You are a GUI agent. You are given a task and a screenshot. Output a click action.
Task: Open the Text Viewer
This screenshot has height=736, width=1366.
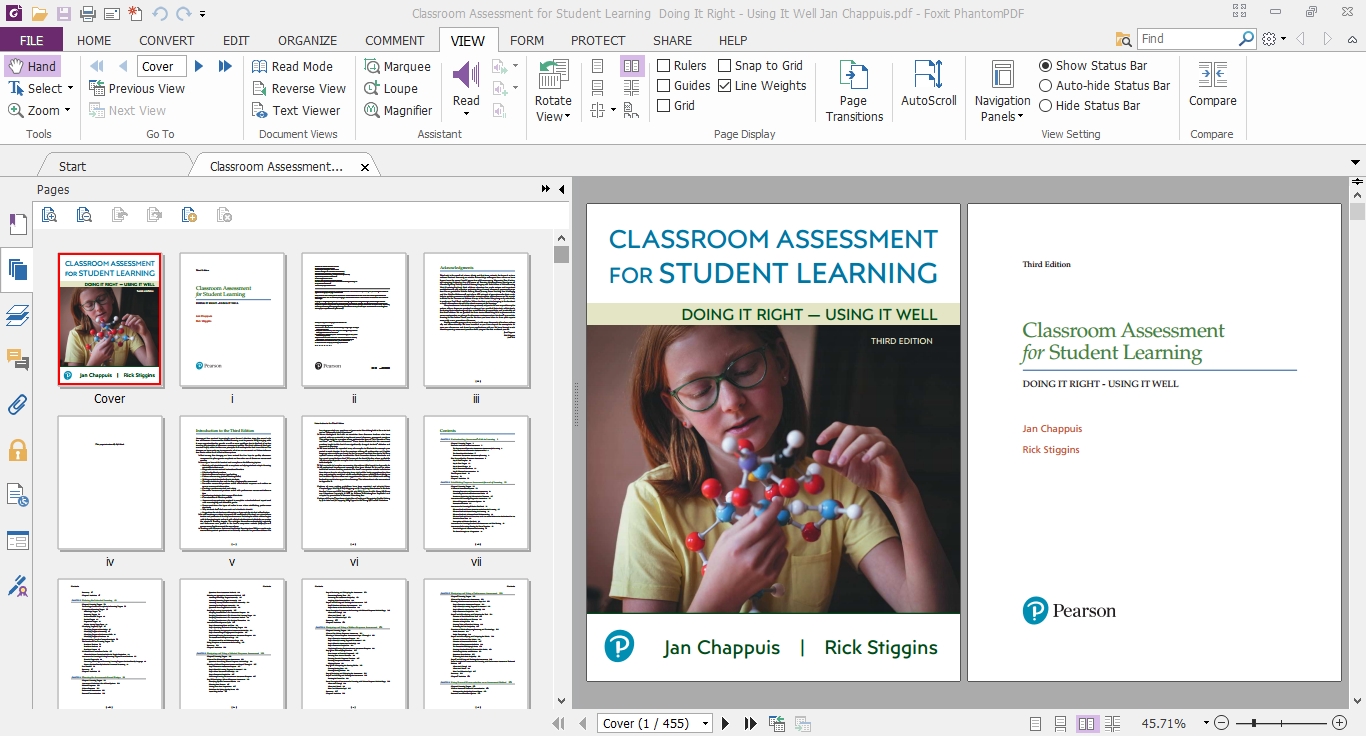tap(296, 110)
